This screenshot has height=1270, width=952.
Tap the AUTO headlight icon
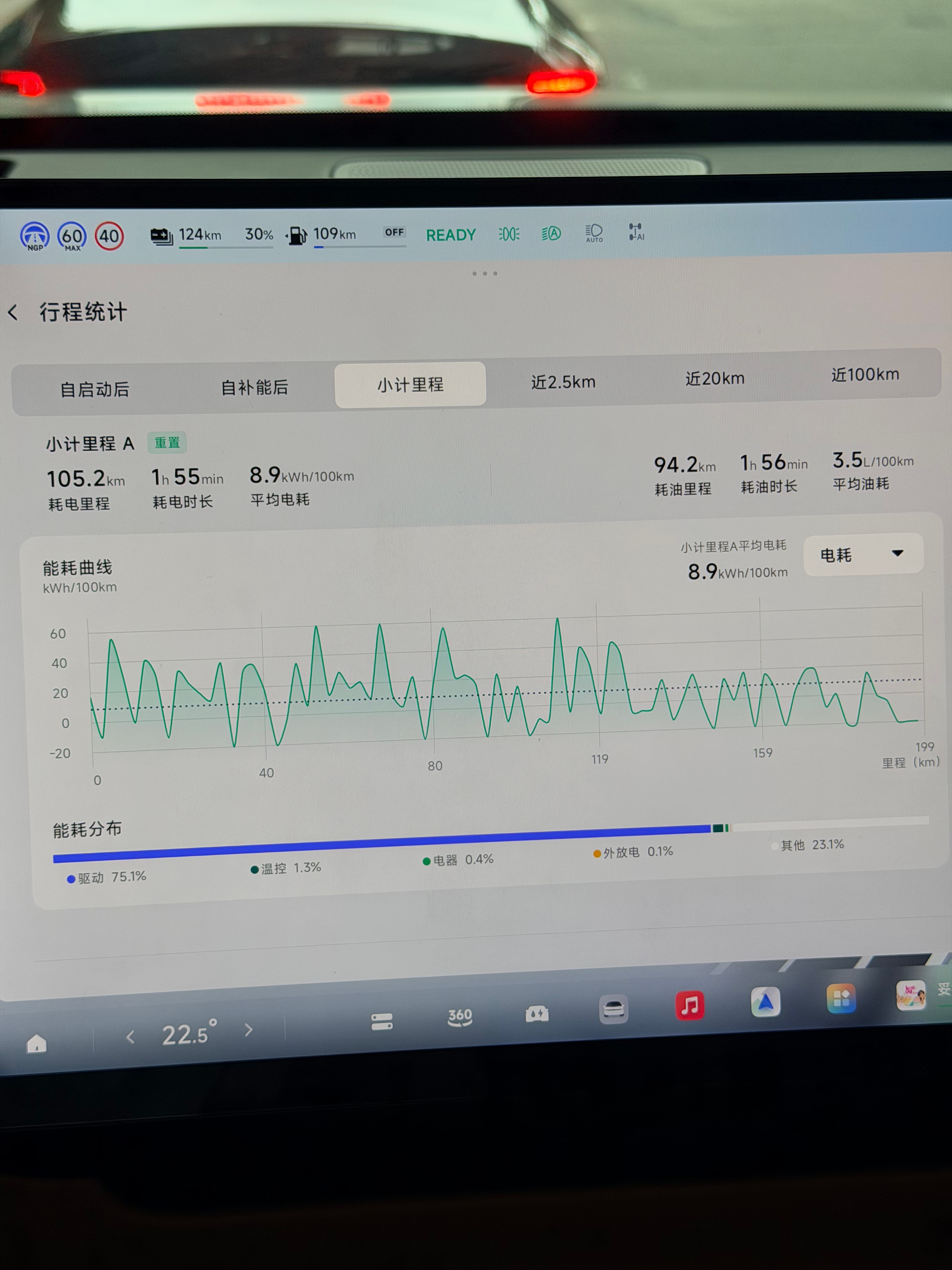pos(594,233)
